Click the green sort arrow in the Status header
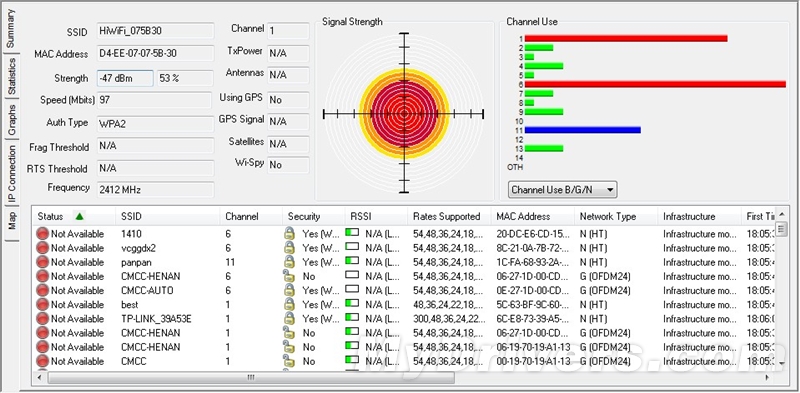Screen dimensions: 800x393 (x=79, y=216)
